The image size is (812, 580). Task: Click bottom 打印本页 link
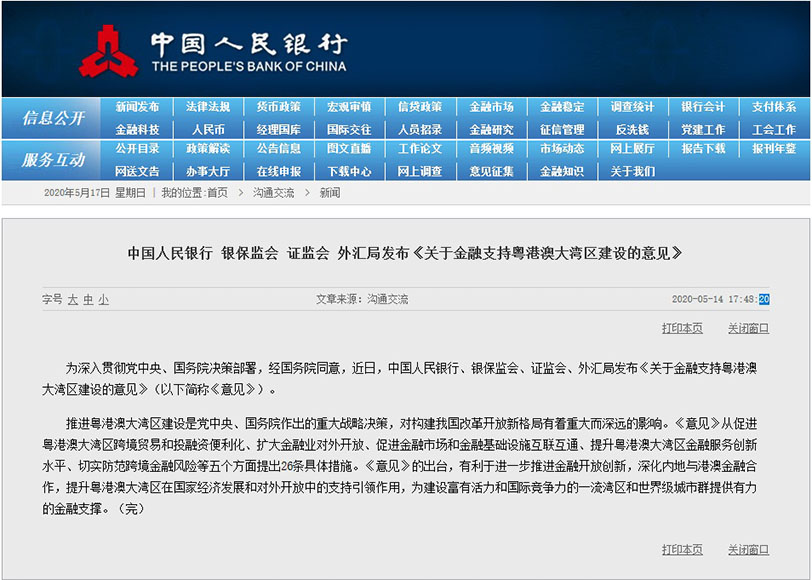tap(682, 549)
